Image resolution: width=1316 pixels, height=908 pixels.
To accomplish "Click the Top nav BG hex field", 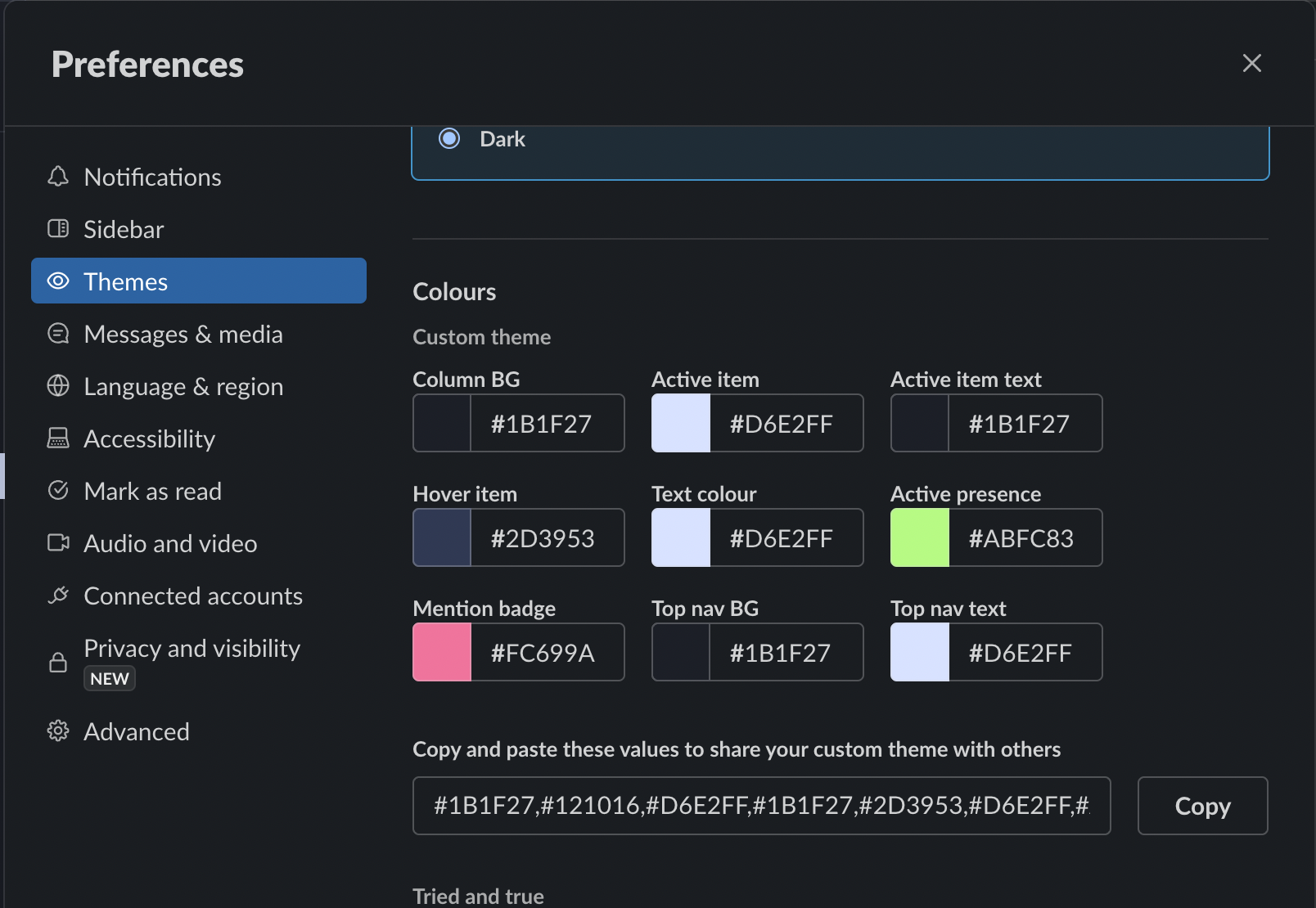I will coord(786,652).
